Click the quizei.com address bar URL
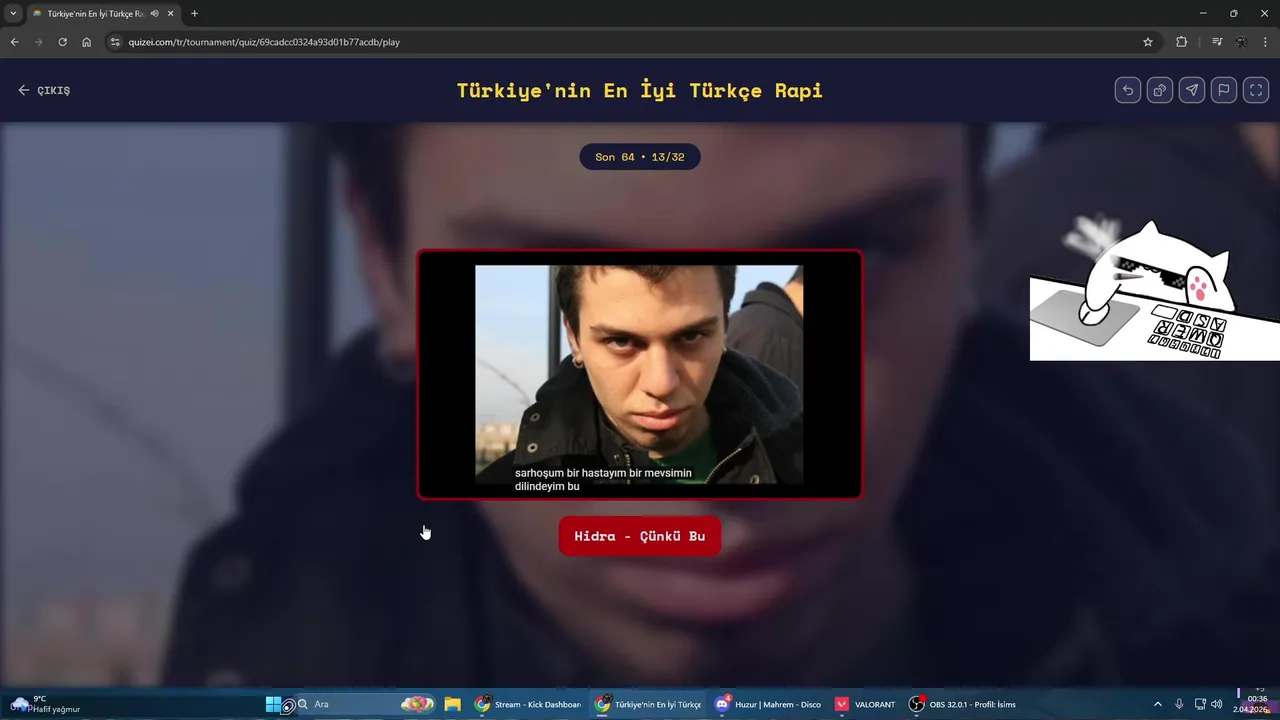 click(264, 42)
